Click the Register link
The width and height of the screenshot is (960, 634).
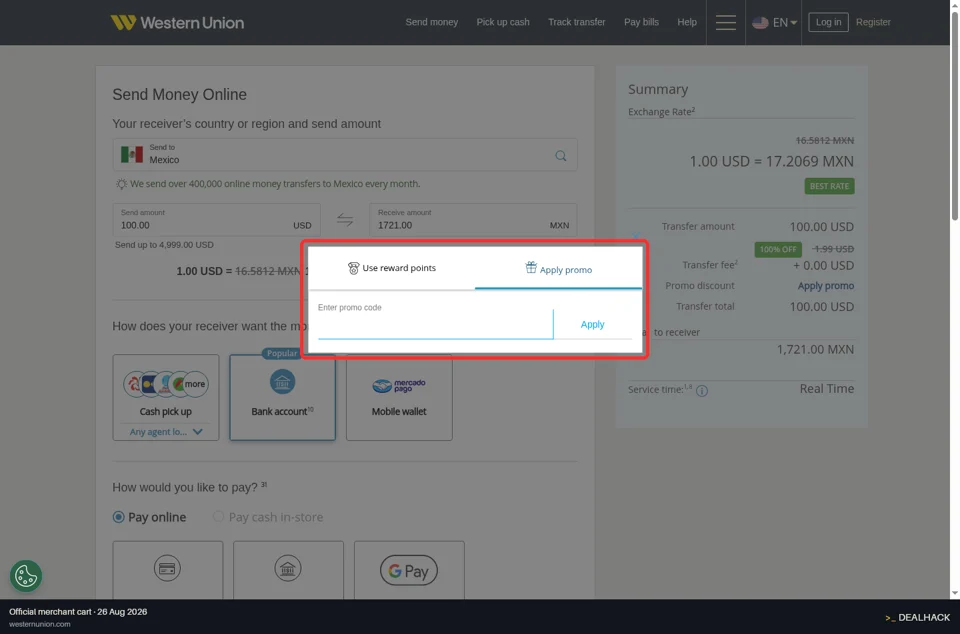tap(872, 22)
